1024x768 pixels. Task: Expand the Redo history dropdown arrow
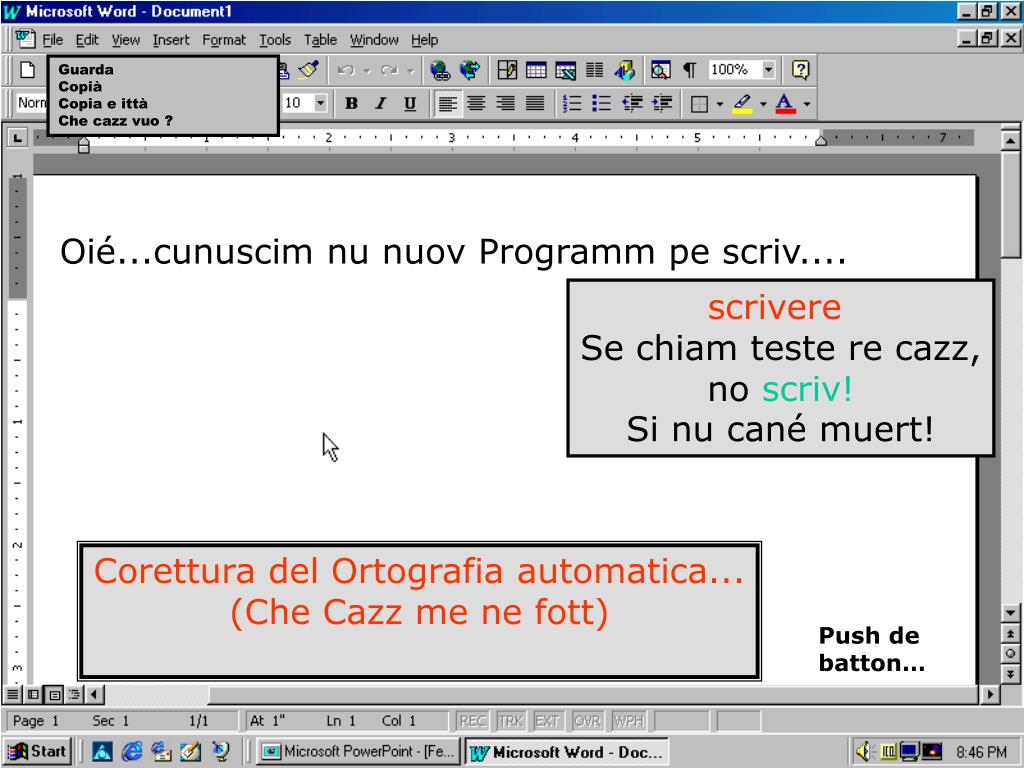coord(410,71)
